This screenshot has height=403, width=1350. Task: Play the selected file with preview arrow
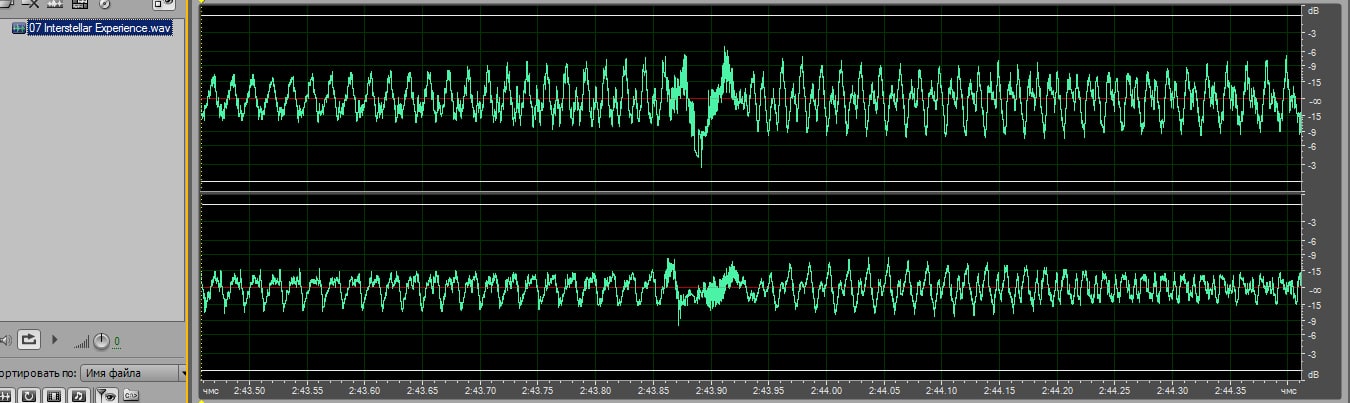click(x=54, y=340)
